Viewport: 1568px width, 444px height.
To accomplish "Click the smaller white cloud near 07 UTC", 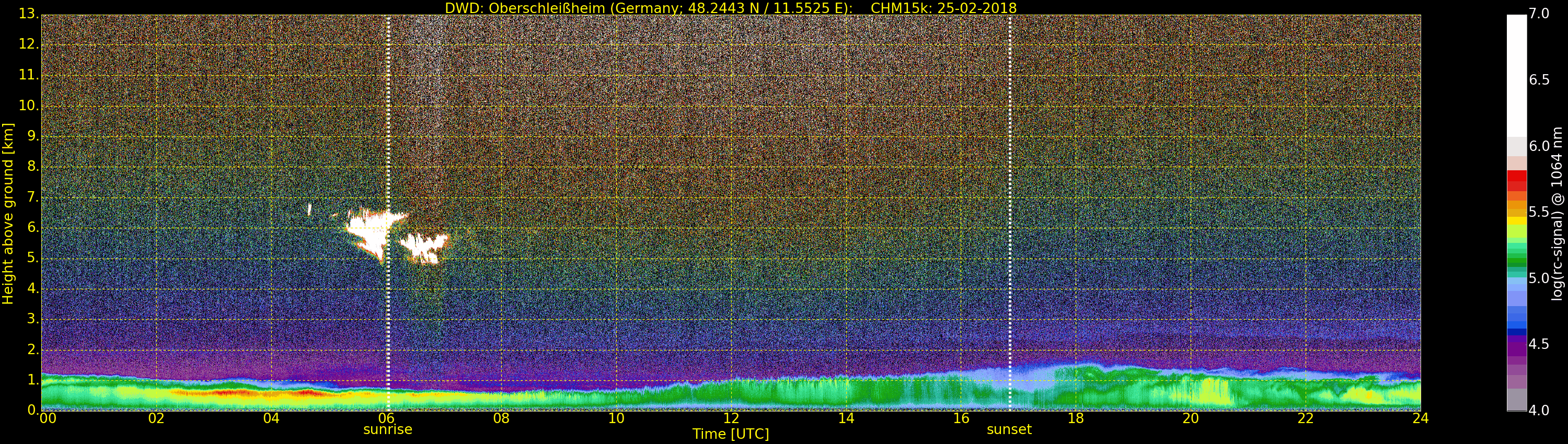I will [x=424, y=247].
